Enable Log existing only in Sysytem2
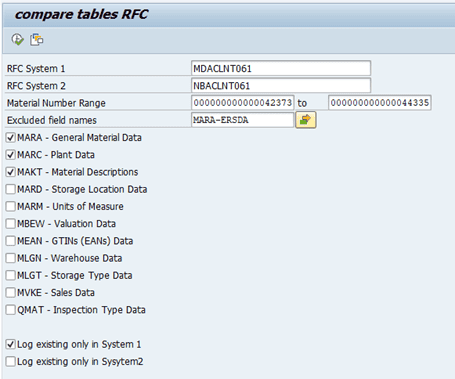455x379 pixels. tap(11, 362)
